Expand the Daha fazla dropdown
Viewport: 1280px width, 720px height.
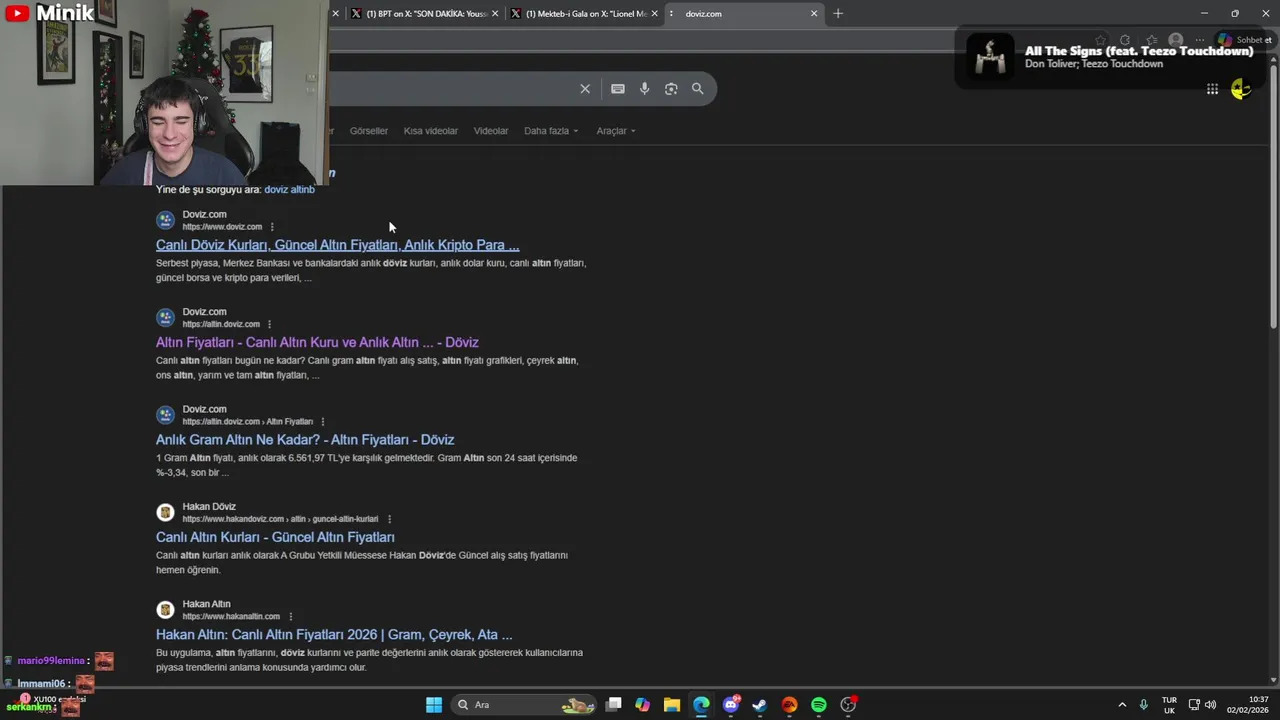click(x=551, y=131)
